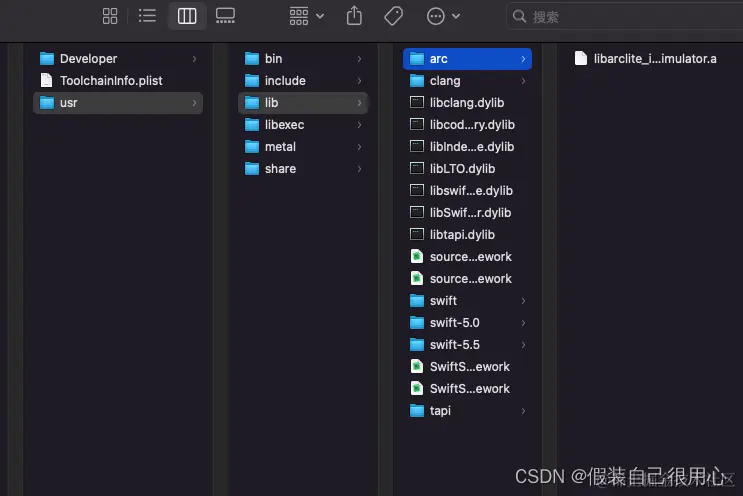The image size is (743, 496).
Task: Click the search field
Action: tap(625, 17)
